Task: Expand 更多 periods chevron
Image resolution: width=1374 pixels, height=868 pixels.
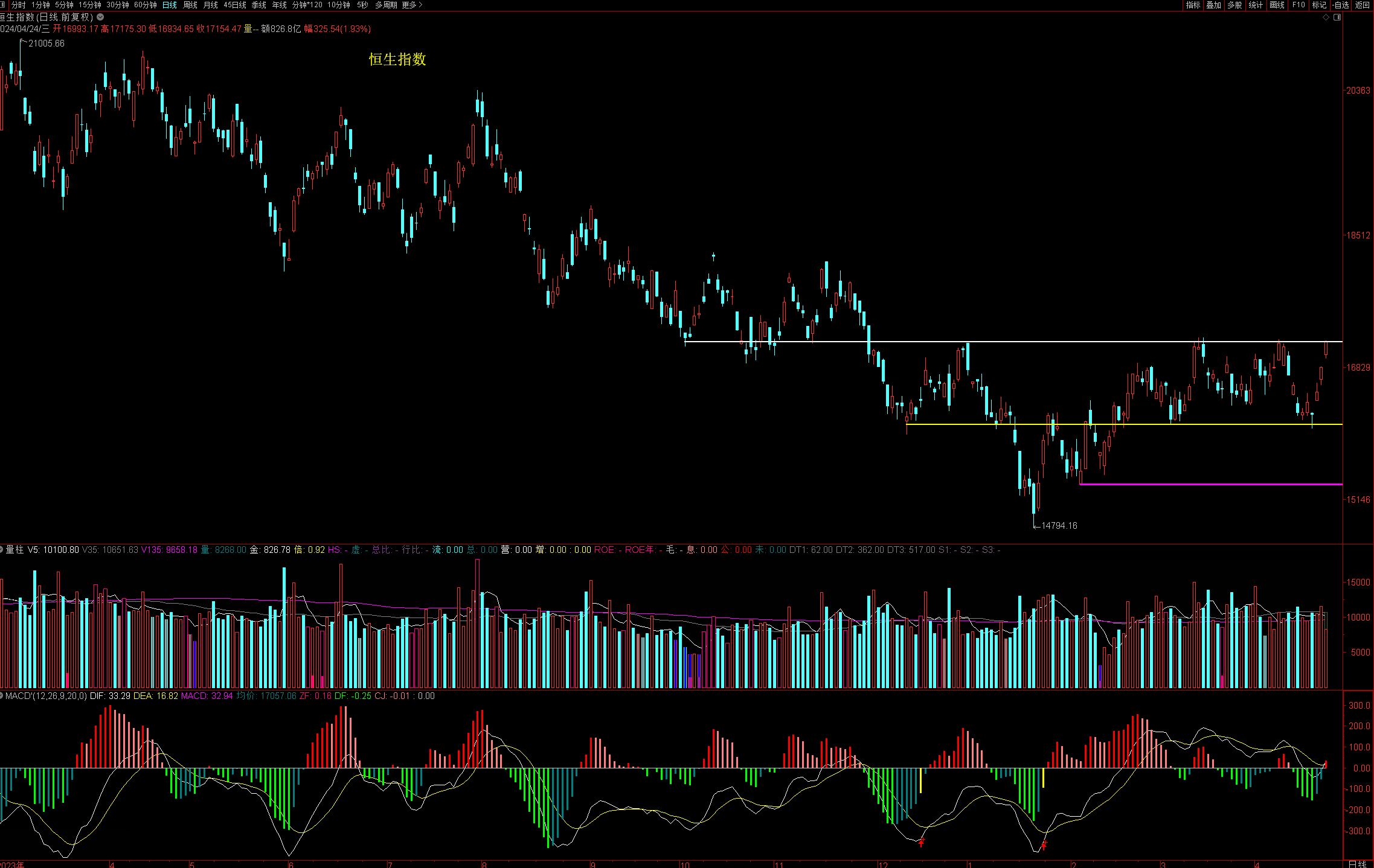Action: point(420,5)
